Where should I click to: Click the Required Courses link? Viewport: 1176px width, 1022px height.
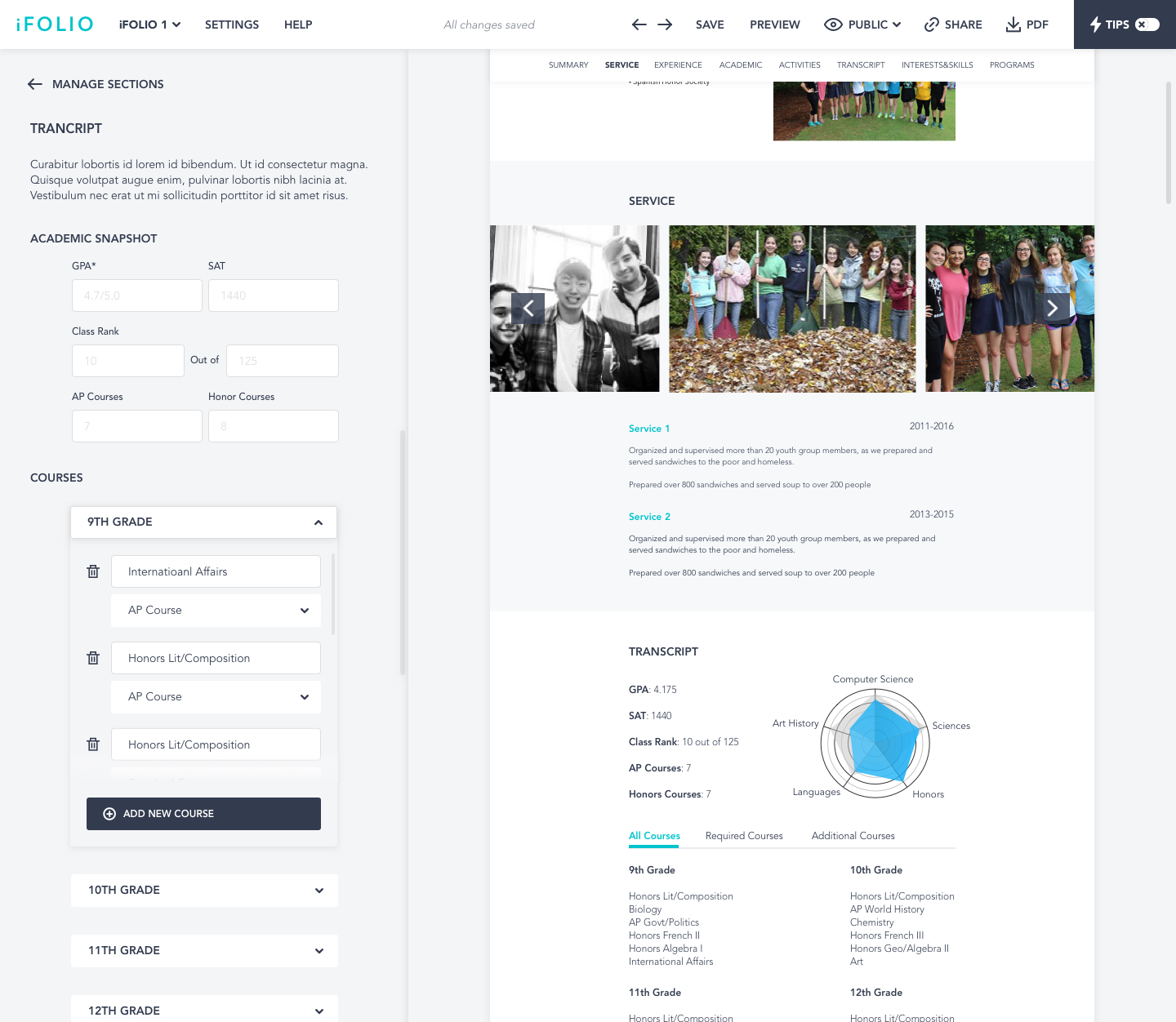coord(744,836)
